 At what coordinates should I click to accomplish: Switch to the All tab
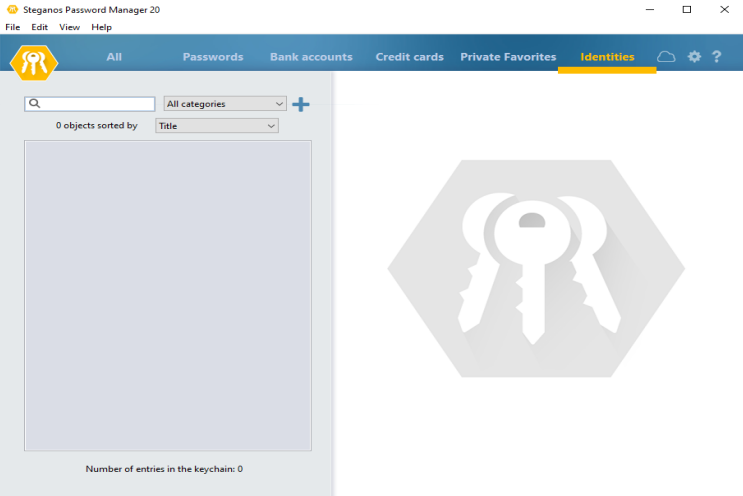pyautogui.click(x=114, y=57)
